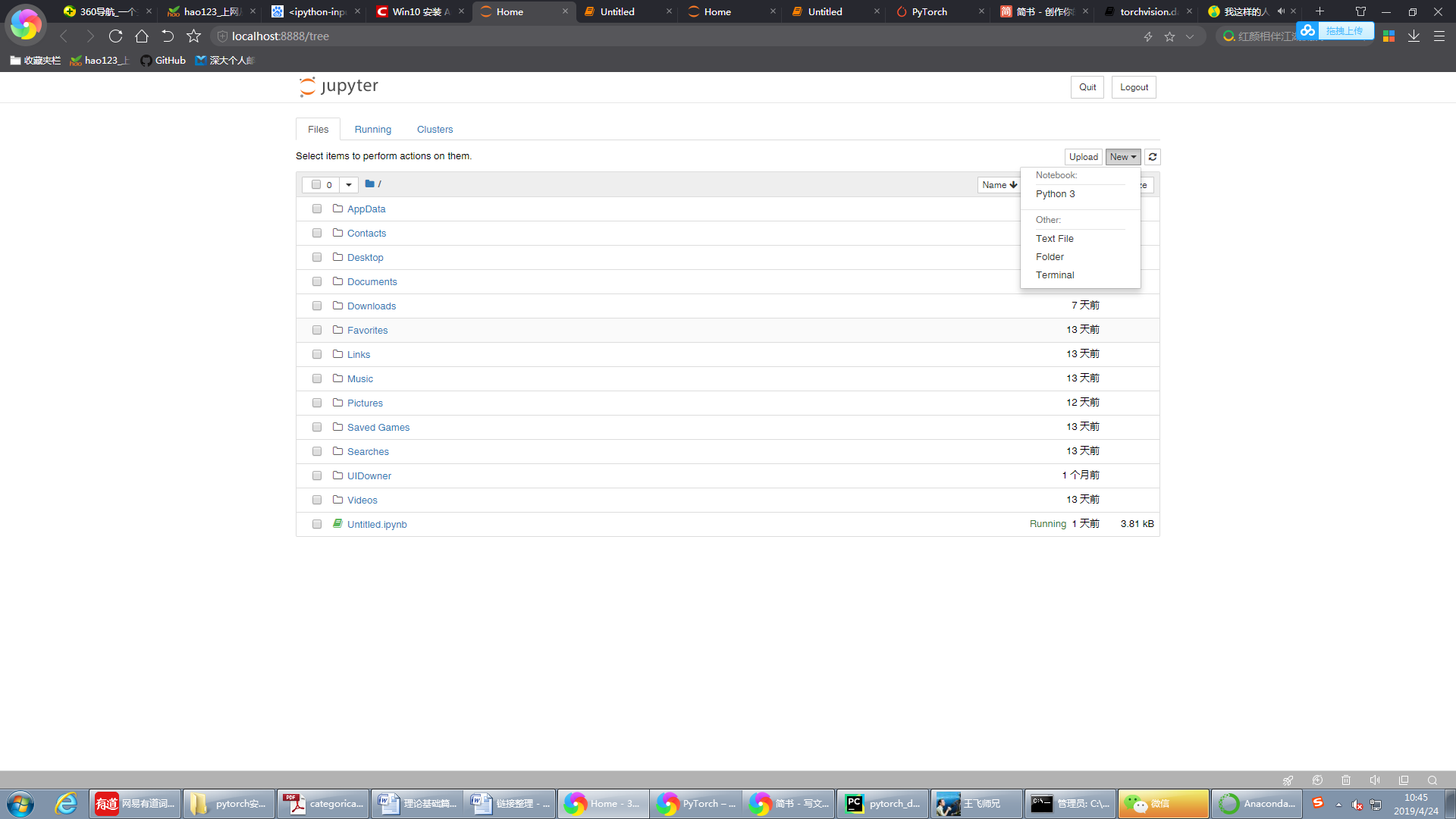The height and width of the screenshot is (819, 1456).
Task: Open the Downloads folder link
Action: click(x=371, y=306)
